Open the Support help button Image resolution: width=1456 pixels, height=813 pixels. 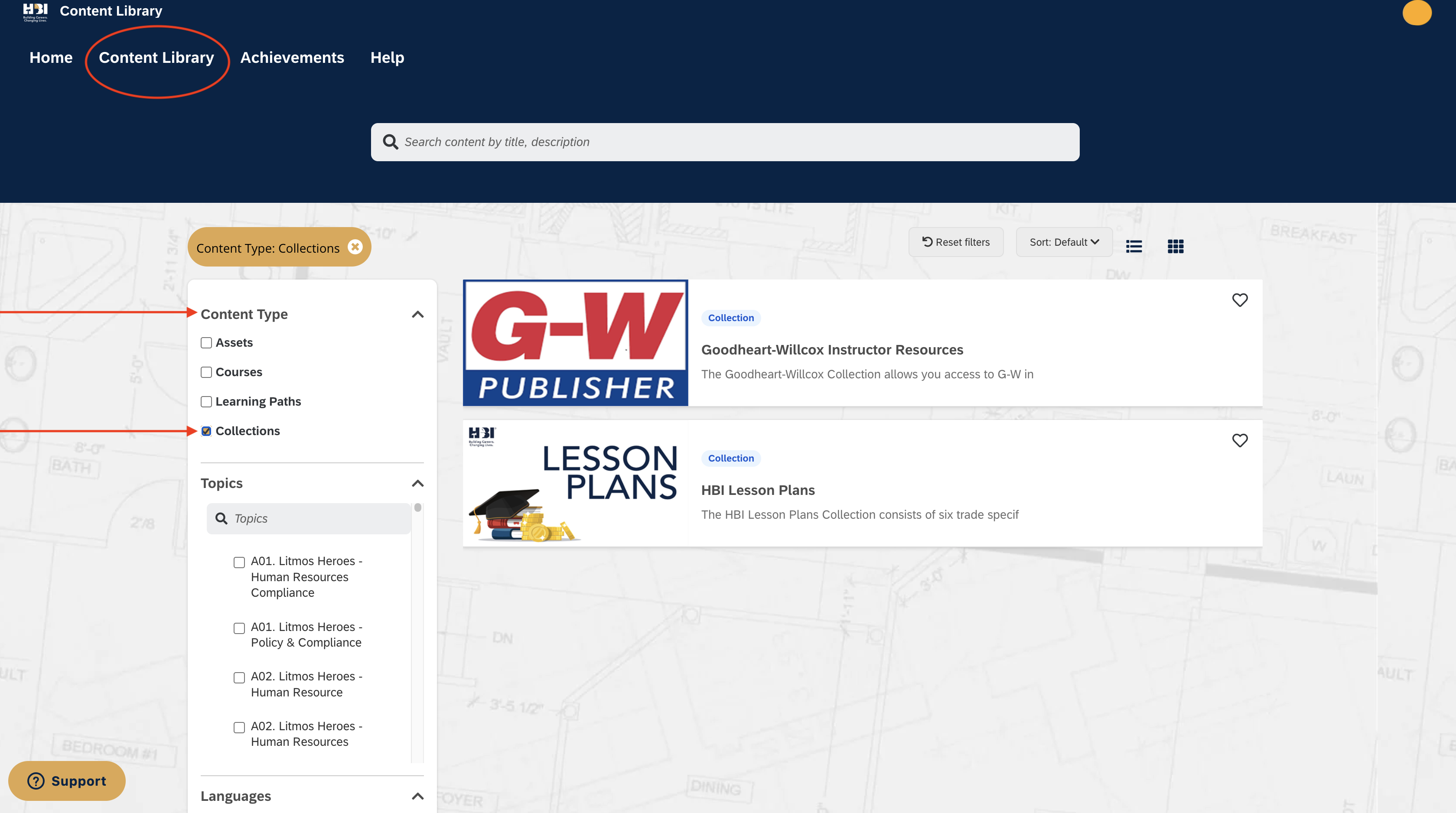(67, 781)
